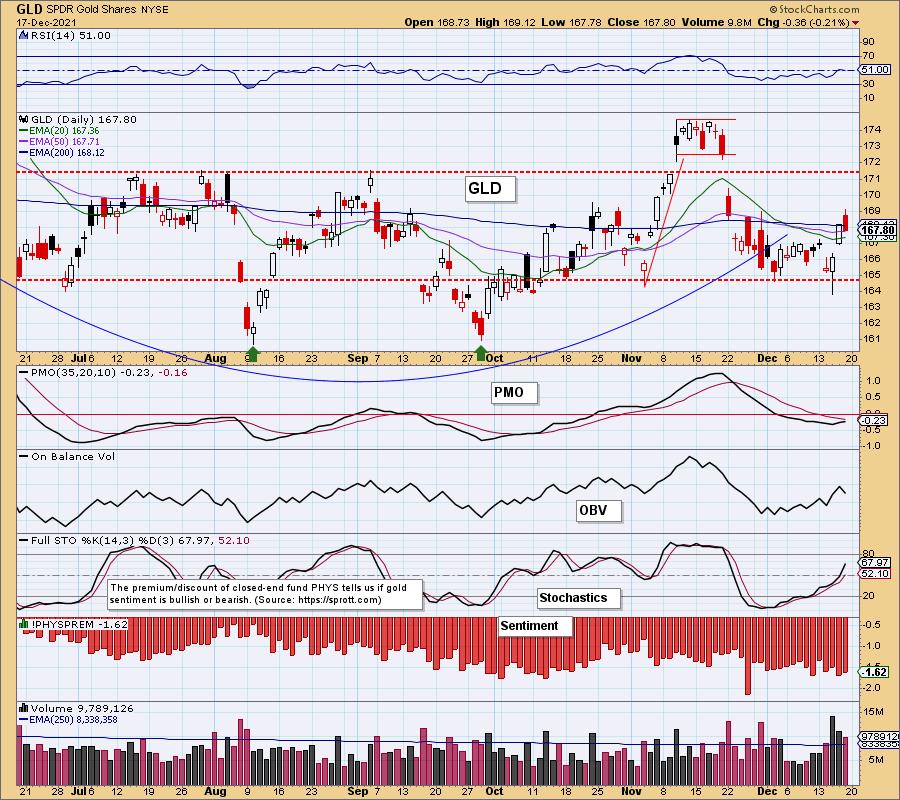Click the RSI(14) 51.00 legend
900x800 pixels.
[x=70, y=36]
